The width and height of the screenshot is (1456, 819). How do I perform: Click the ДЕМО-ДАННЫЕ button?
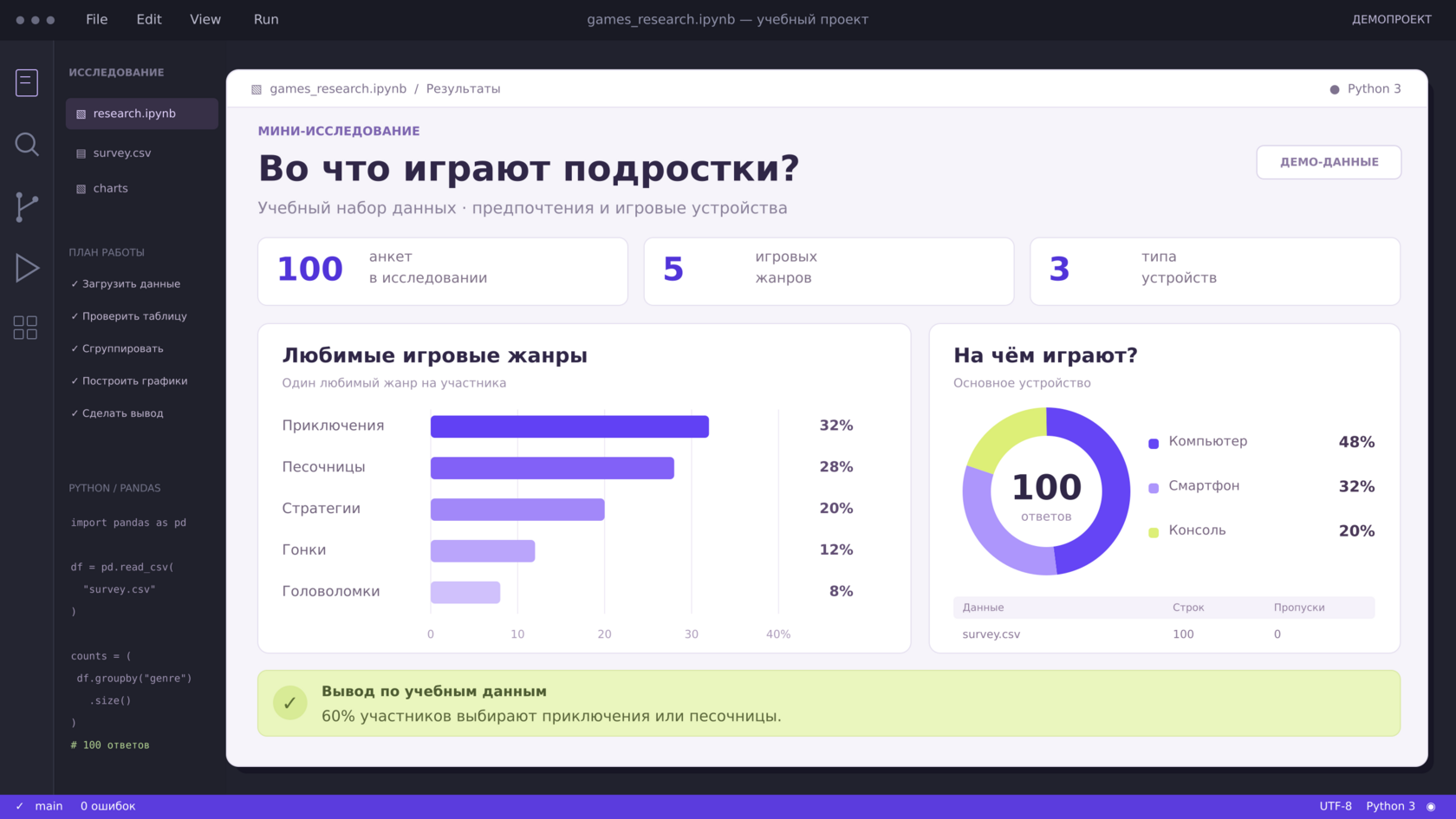(x=1329, y=162)
